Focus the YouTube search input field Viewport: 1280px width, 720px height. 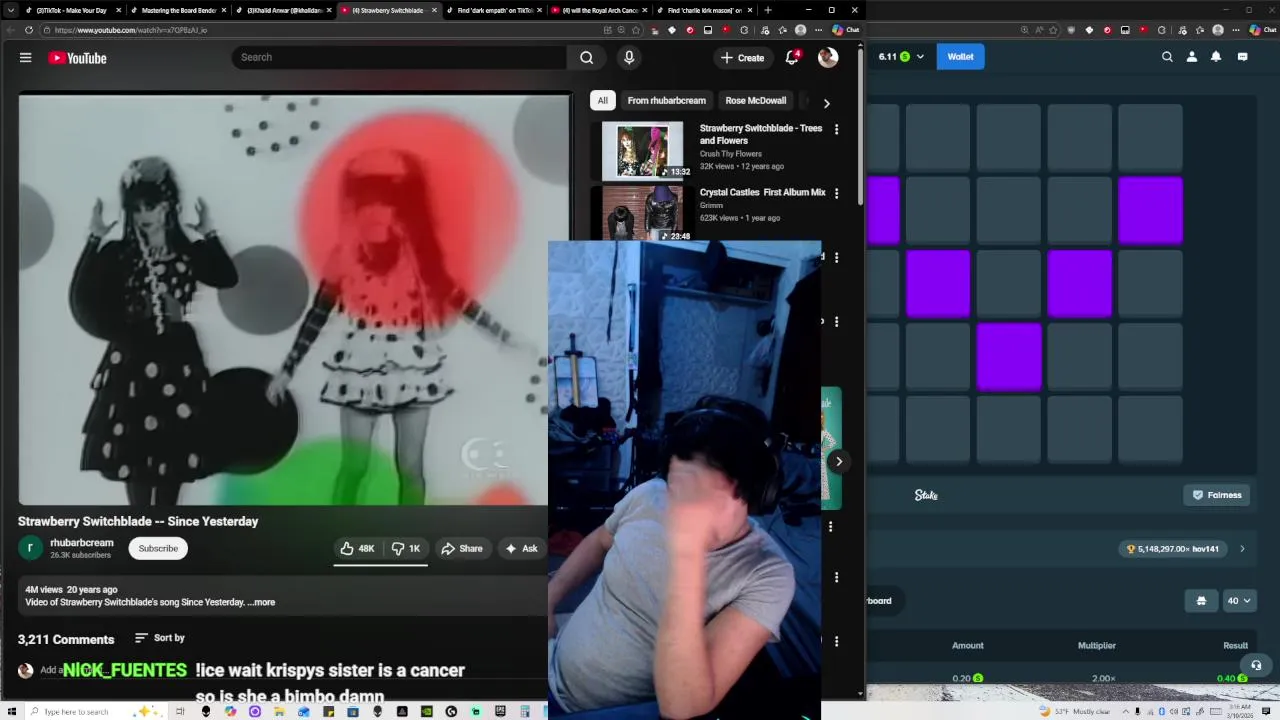pos(400,57)
